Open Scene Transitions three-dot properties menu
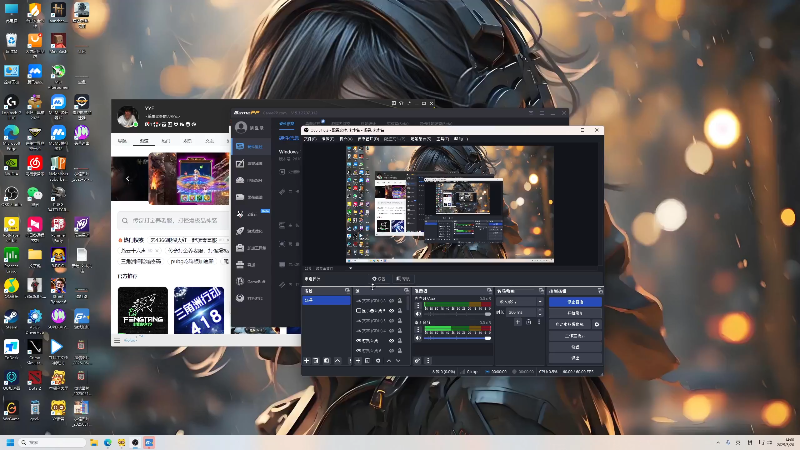The width and height of the screenshot is (800, 450). click(539, 322)
